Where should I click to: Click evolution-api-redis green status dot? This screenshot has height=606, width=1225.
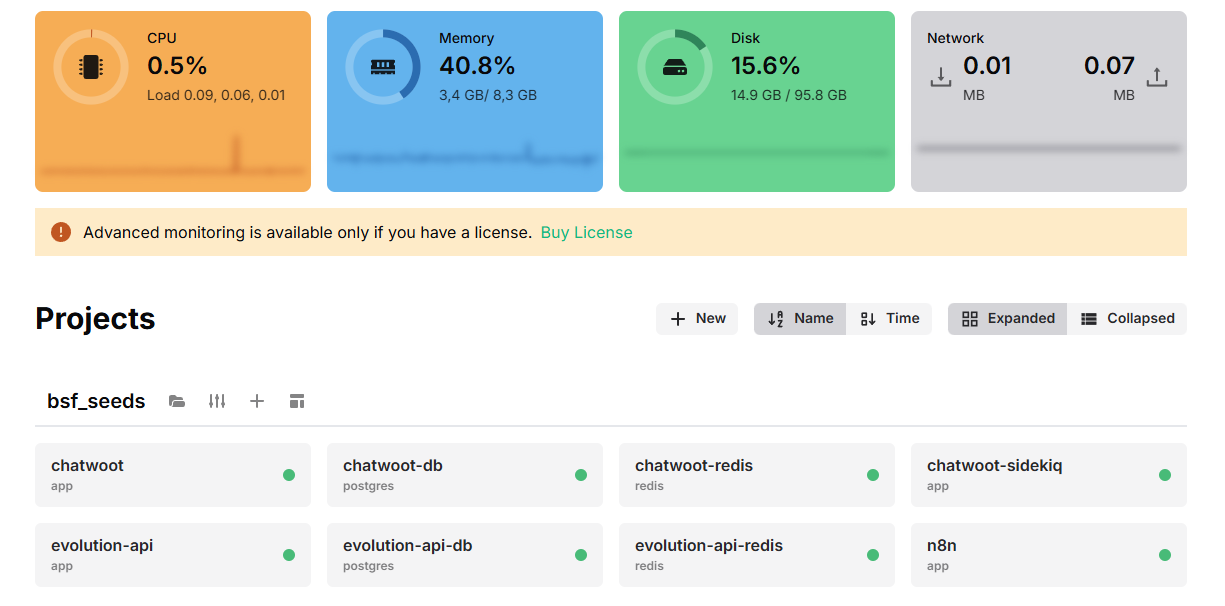873,555
